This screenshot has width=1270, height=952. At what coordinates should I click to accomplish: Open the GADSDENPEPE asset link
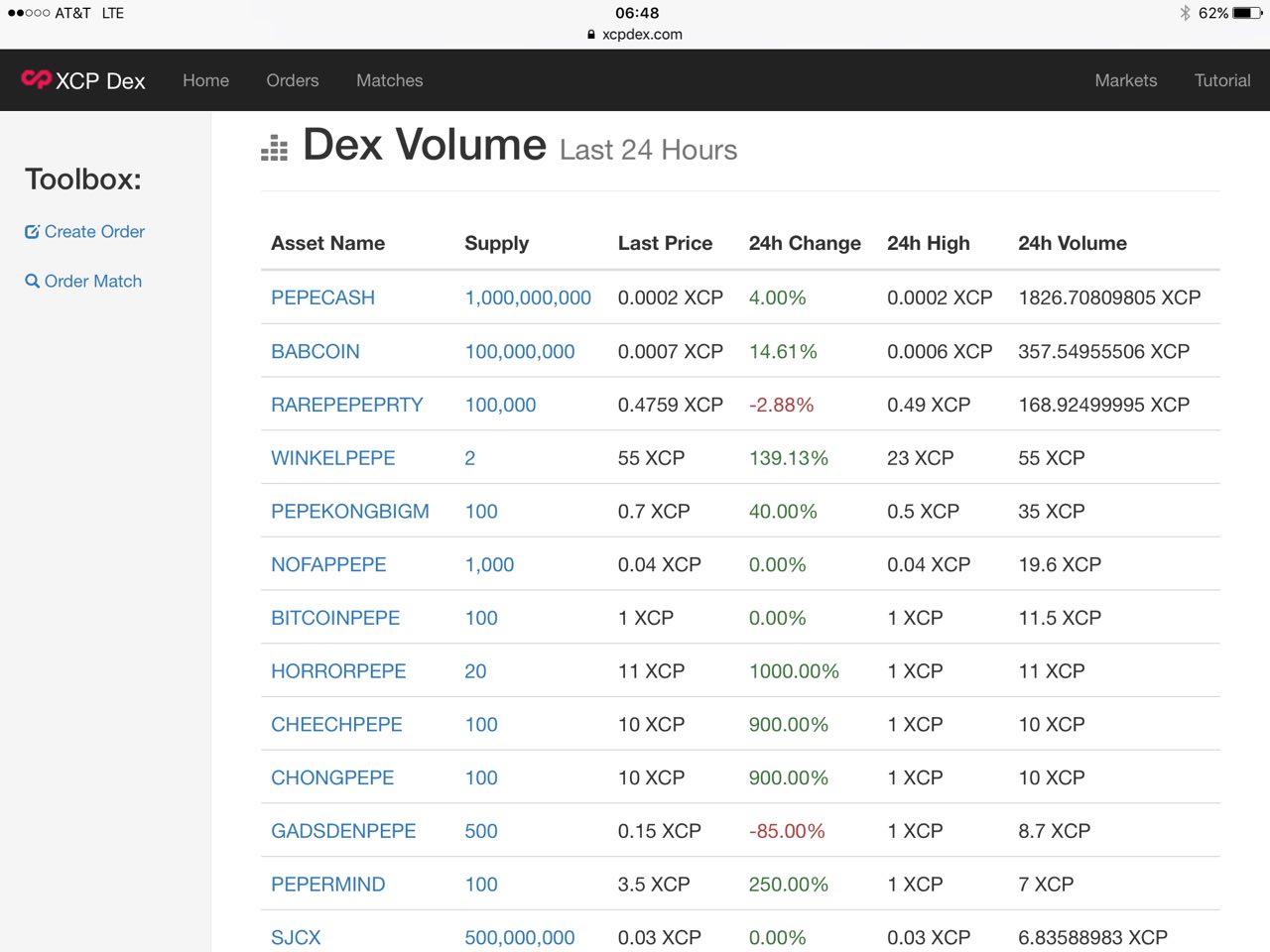point(343,831)
